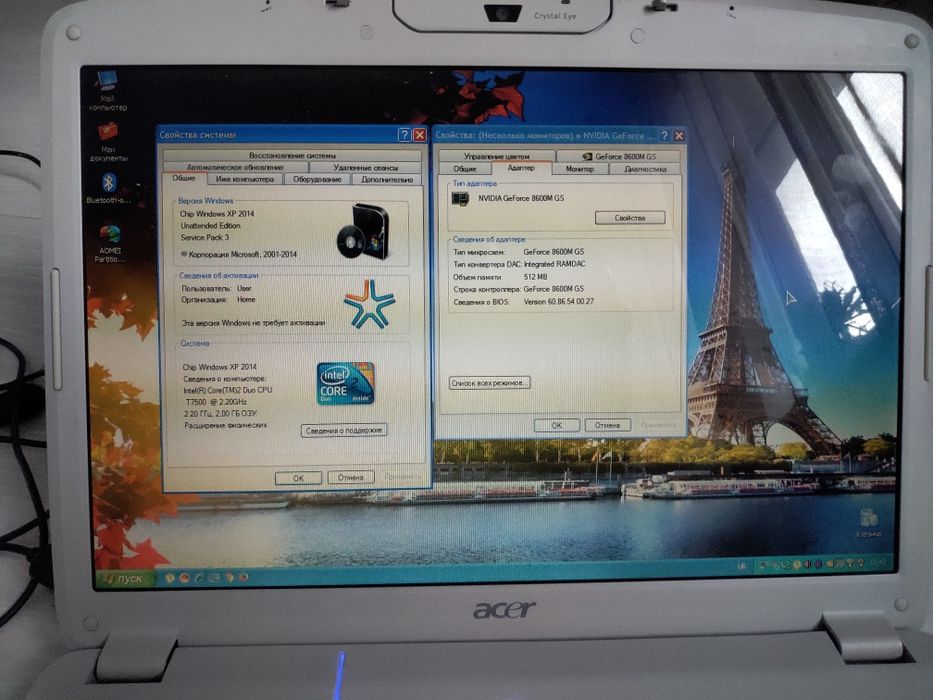Click the 512 MB memory value
The width and height of the screenshot is (933, 700).
536,277
